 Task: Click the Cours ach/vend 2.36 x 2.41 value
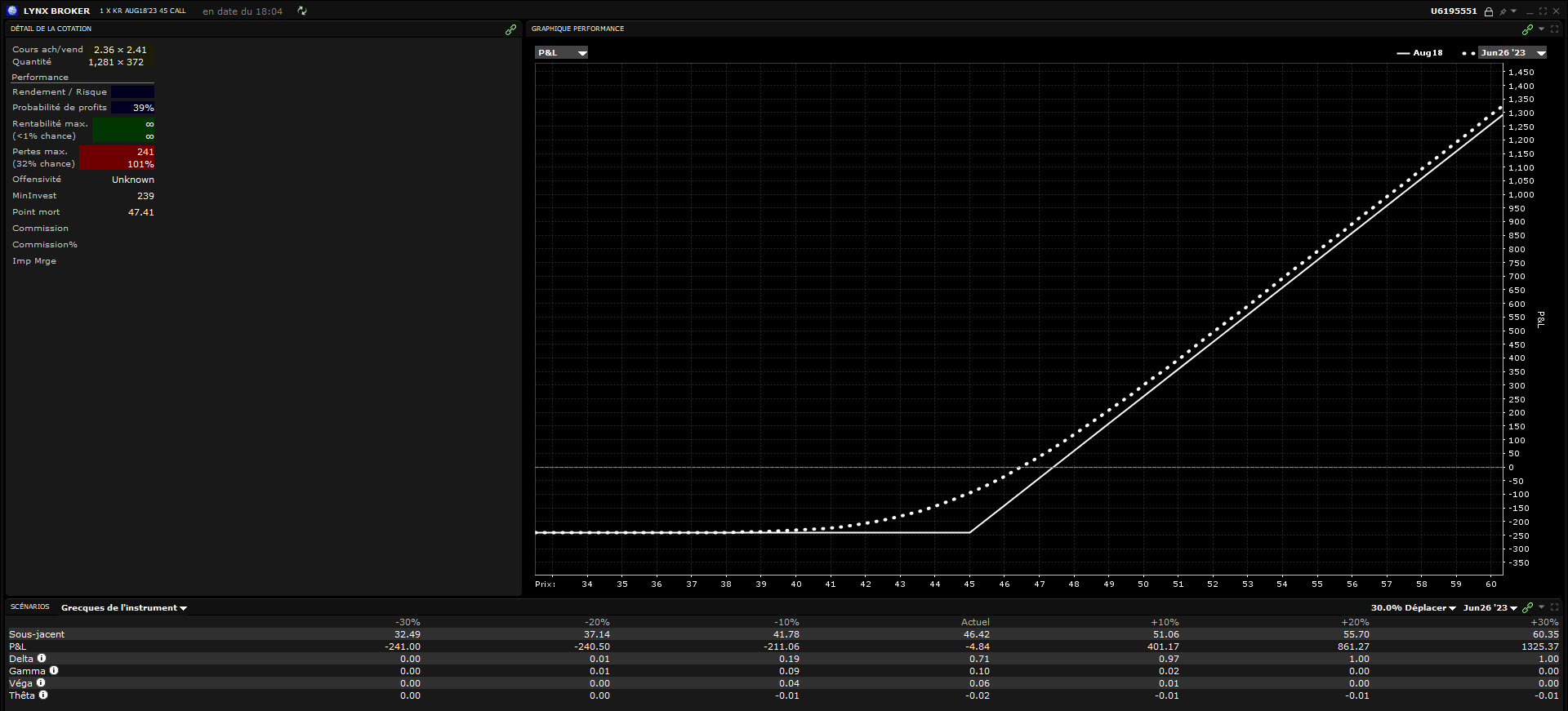pyautogui.click(x=120, y=50)
